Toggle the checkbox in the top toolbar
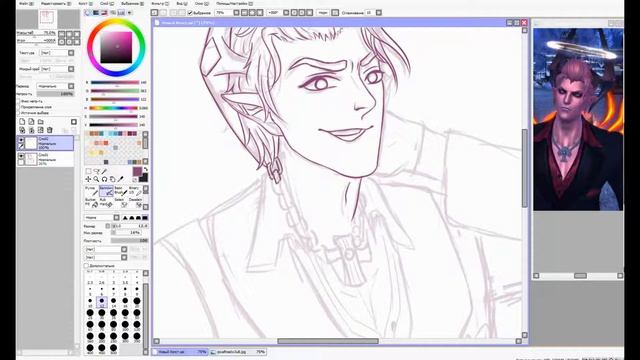Image resolution: width=640 pixels, height=360 pixels. pyautogui.click(x=190, y=13)
